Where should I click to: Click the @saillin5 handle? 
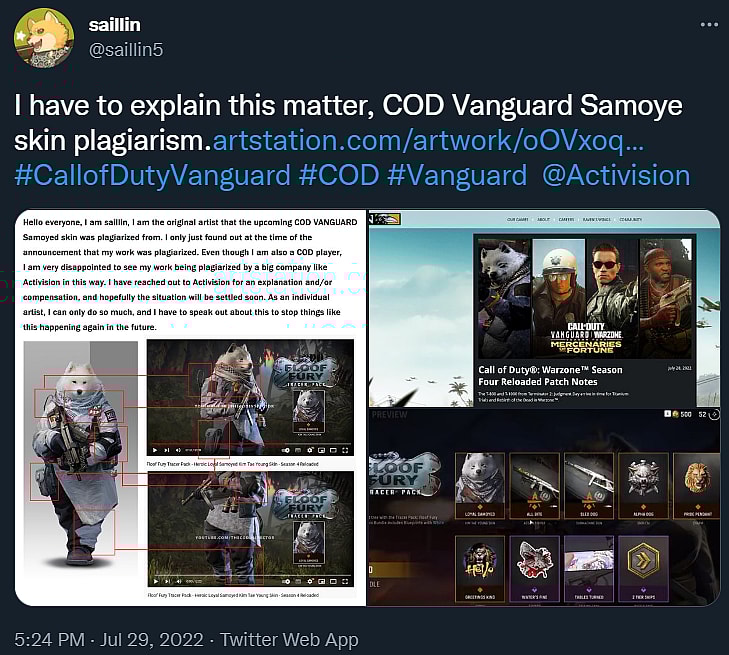(x=126, y=50)
